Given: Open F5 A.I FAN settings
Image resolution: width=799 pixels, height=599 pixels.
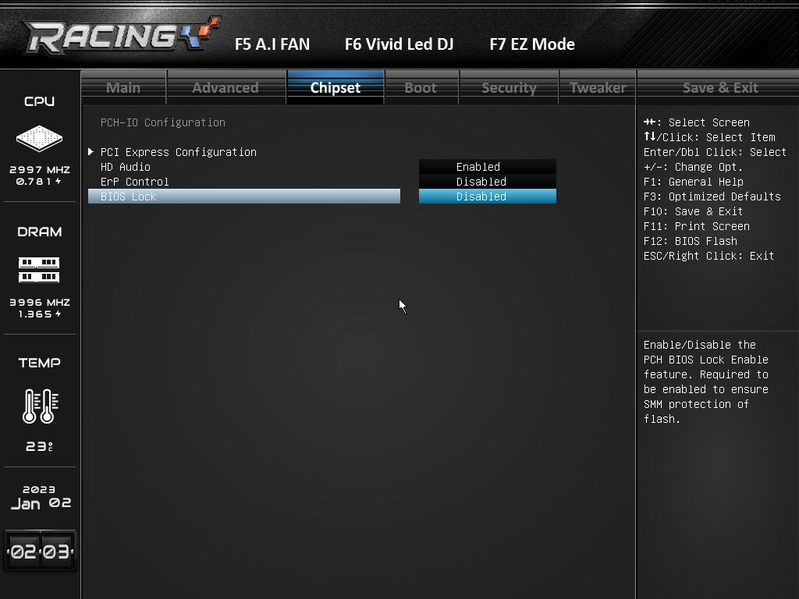Looking at the screenshot, I should pyautogui.click(x=272, y=44).
